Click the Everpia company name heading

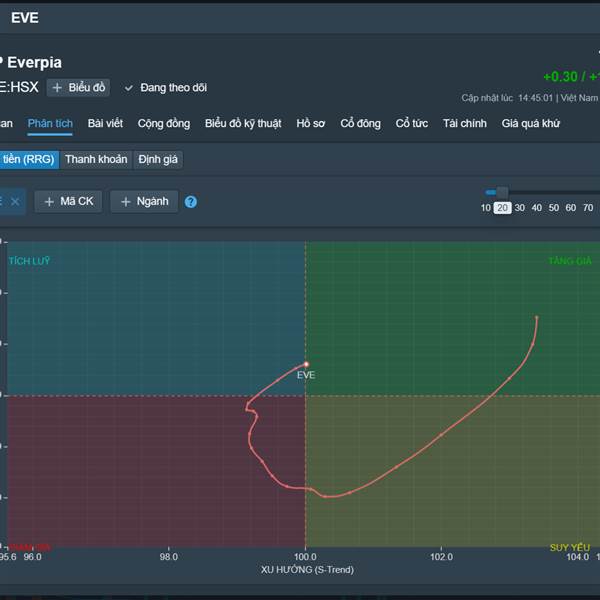click(34, 62)
